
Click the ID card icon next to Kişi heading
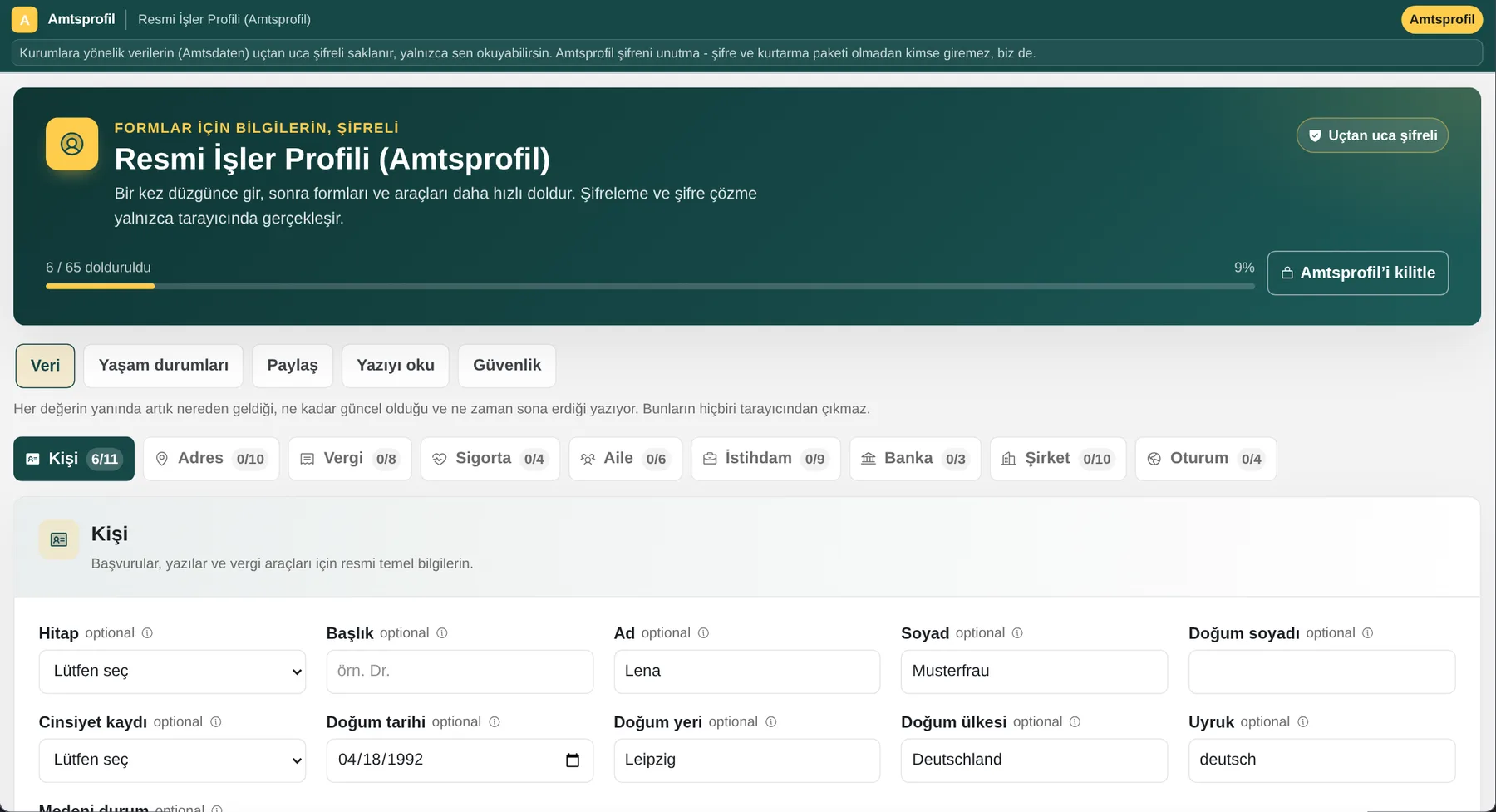point(59,539)
